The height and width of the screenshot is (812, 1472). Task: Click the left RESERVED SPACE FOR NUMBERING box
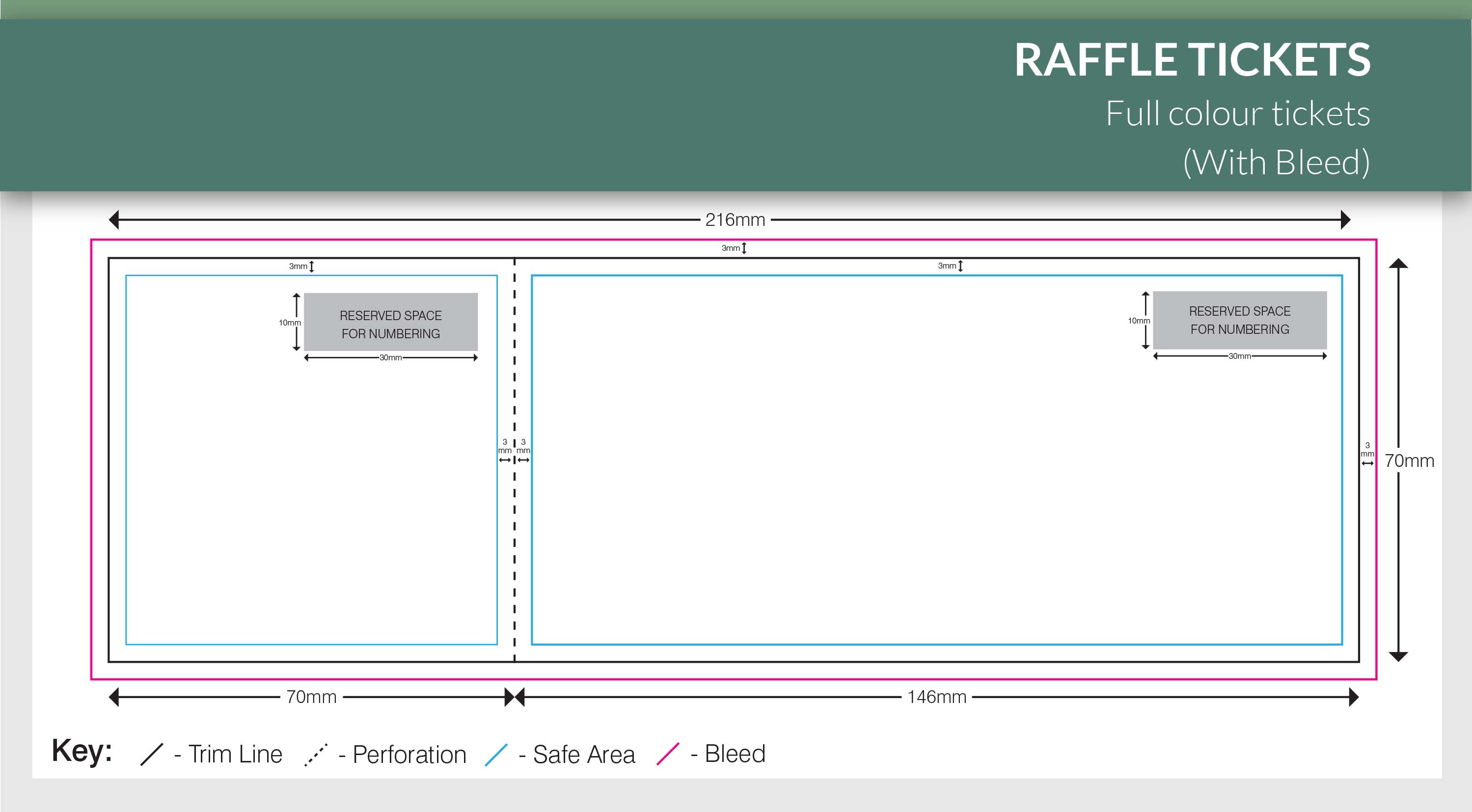[391, 322]
